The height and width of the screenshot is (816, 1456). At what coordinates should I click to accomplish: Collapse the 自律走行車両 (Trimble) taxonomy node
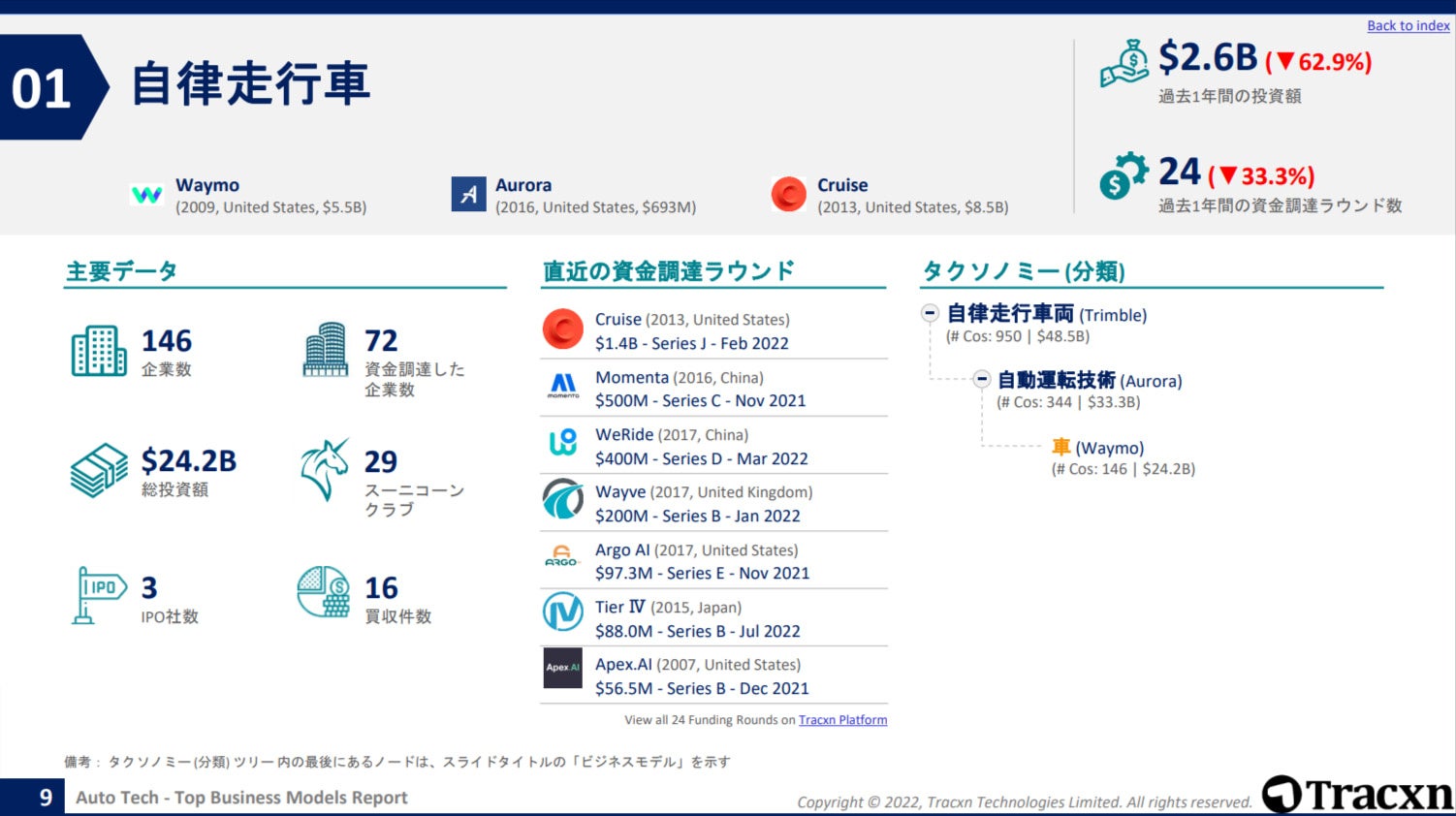[930, 313]
